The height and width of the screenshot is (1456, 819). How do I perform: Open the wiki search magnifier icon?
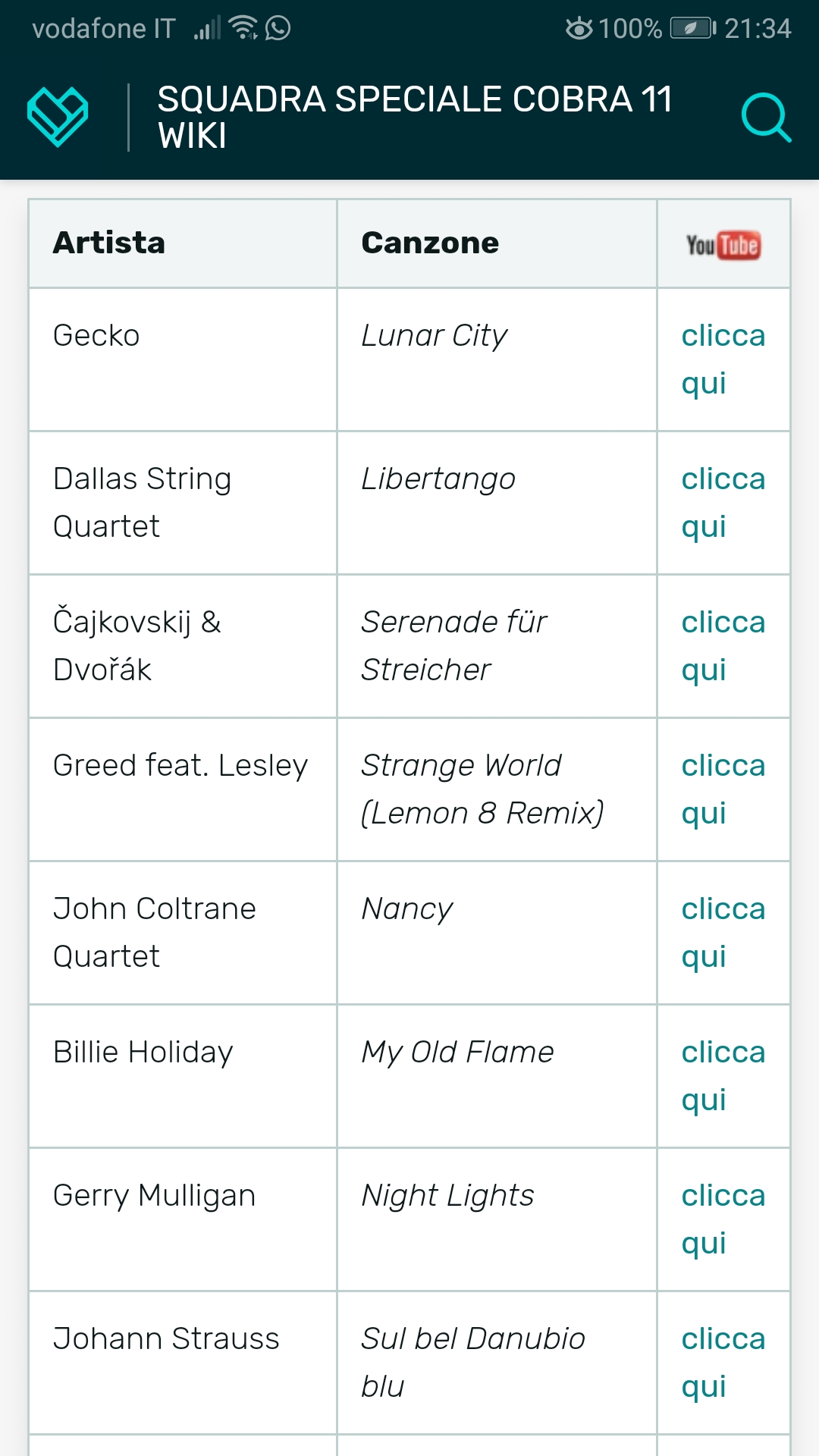tap(765, 118)
